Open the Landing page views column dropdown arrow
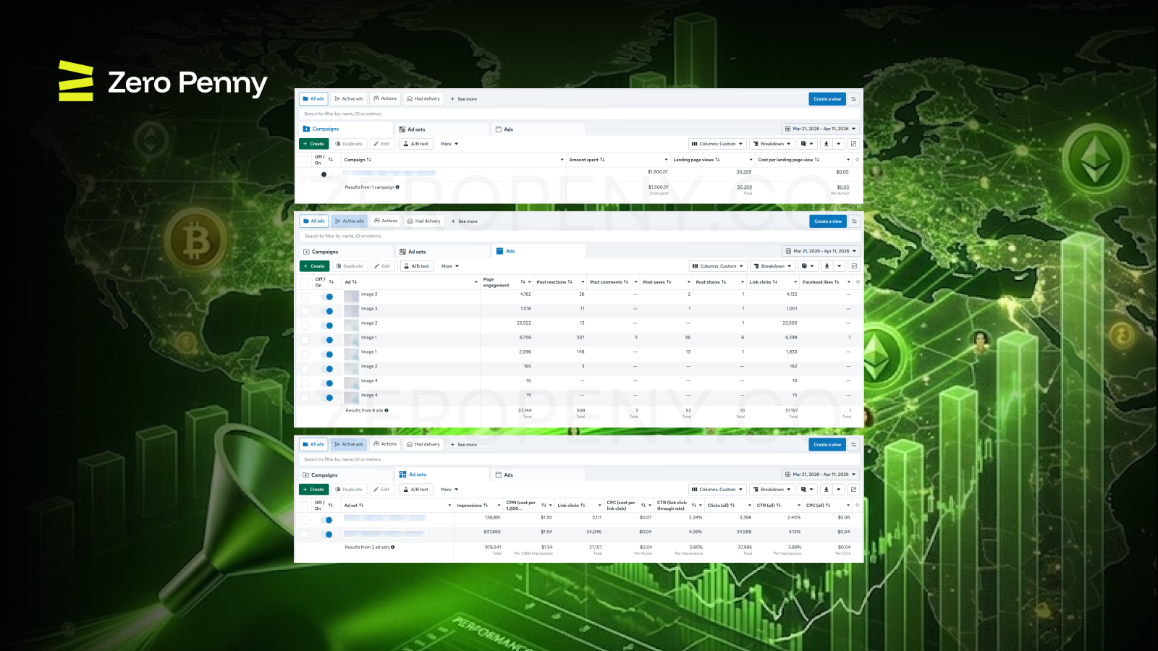Screen dimensions: 1158x651 (x=751, y=160)
